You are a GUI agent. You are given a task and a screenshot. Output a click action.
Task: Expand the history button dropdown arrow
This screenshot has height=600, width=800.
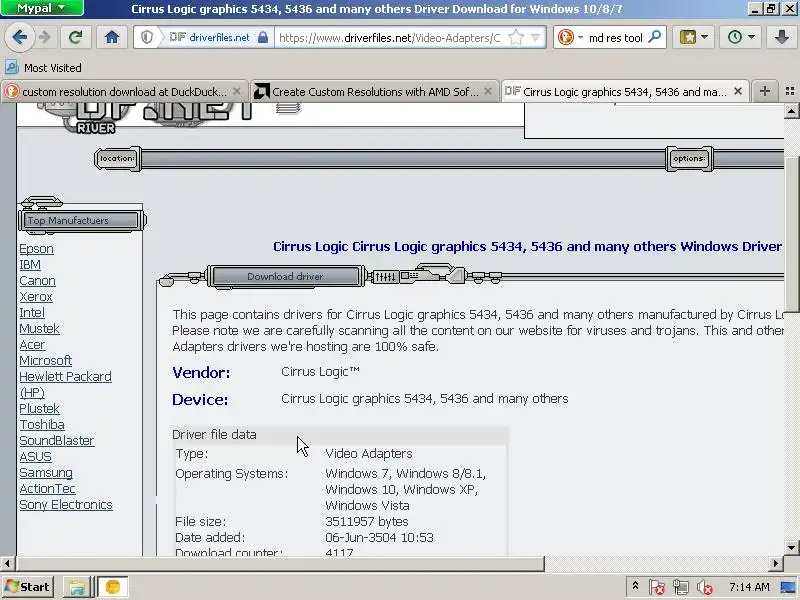[x=752, y=37]
